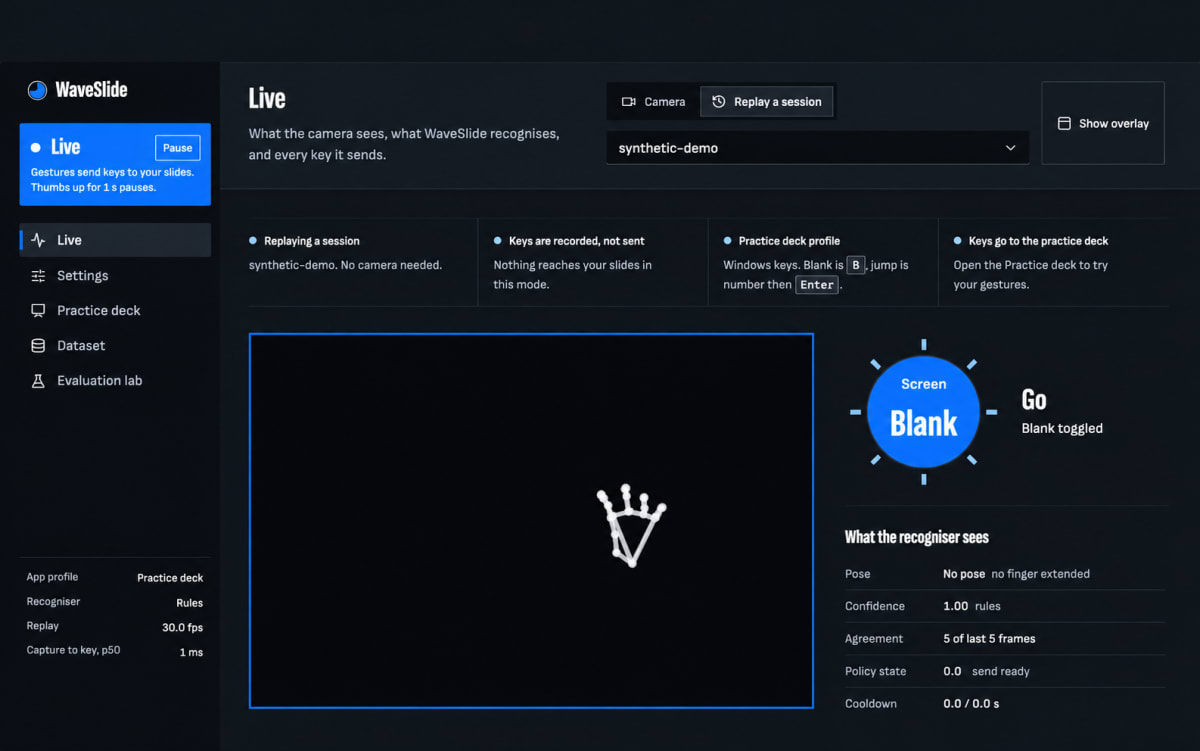
Task: Open the Live page in sidebar
Action: coord(115,240)
